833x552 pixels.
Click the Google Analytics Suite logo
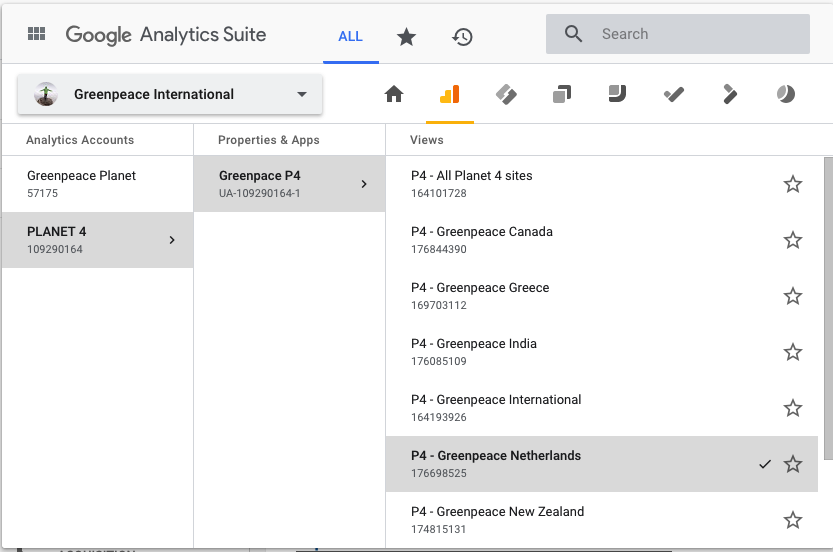(x=166, y=35)
